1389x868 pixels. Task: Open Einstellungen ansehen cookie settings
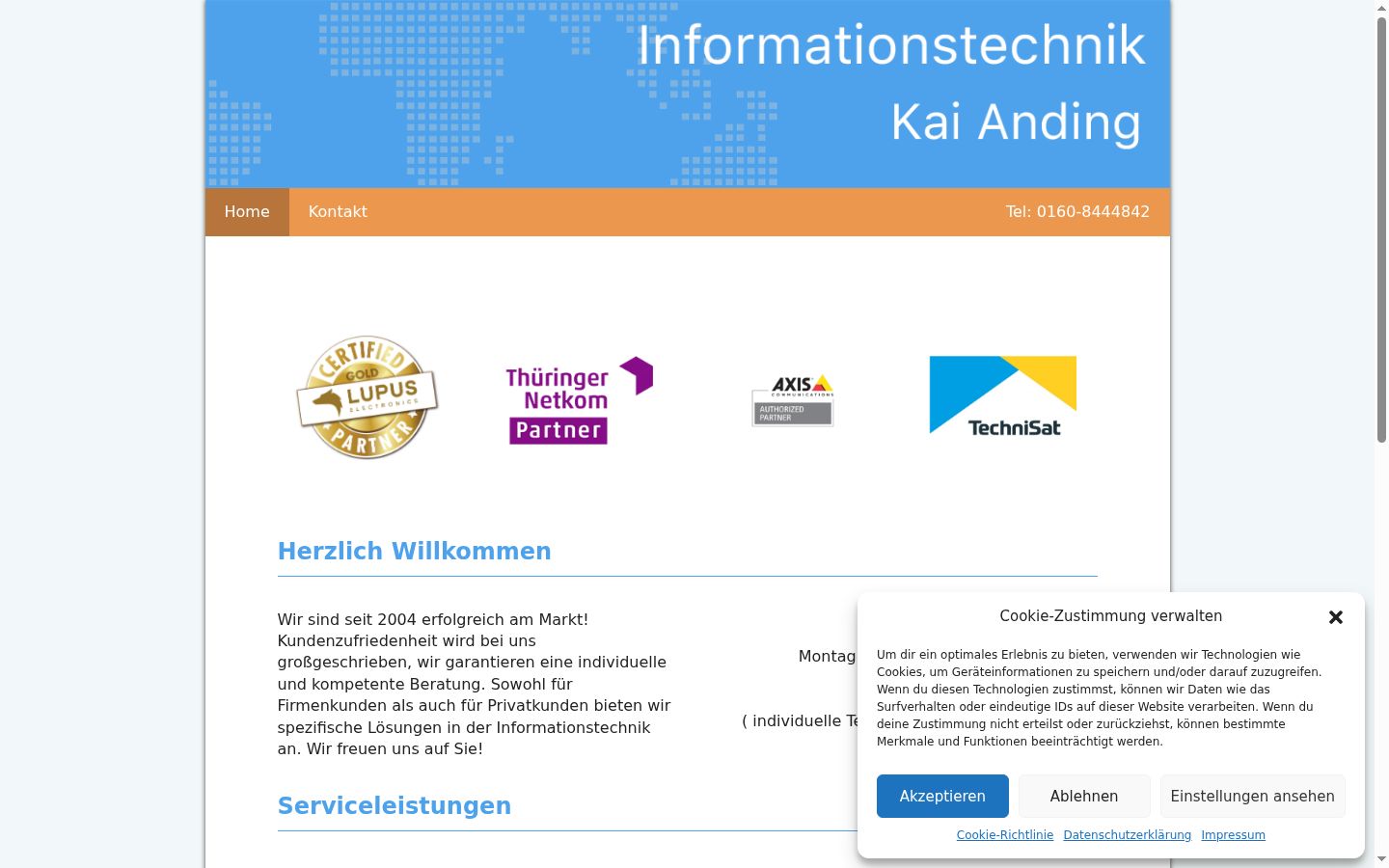[1253, 797]
